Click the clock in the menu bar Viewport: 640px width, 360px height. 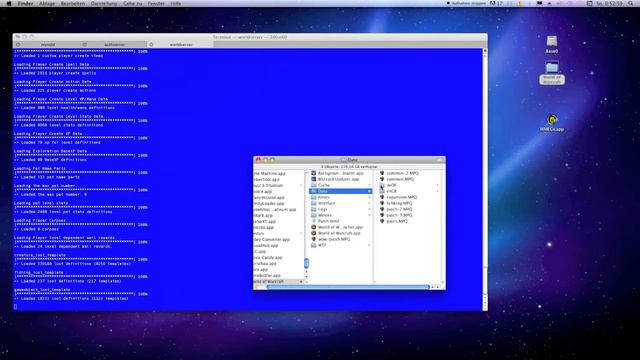pyautogui.click(x=609, y=3)
